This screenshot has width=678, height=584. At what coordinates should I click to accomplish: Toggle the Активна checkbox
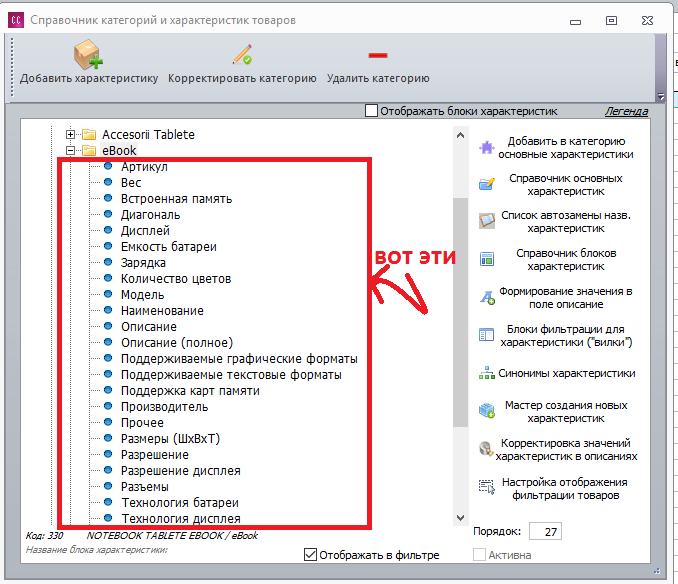pos(479,555)
